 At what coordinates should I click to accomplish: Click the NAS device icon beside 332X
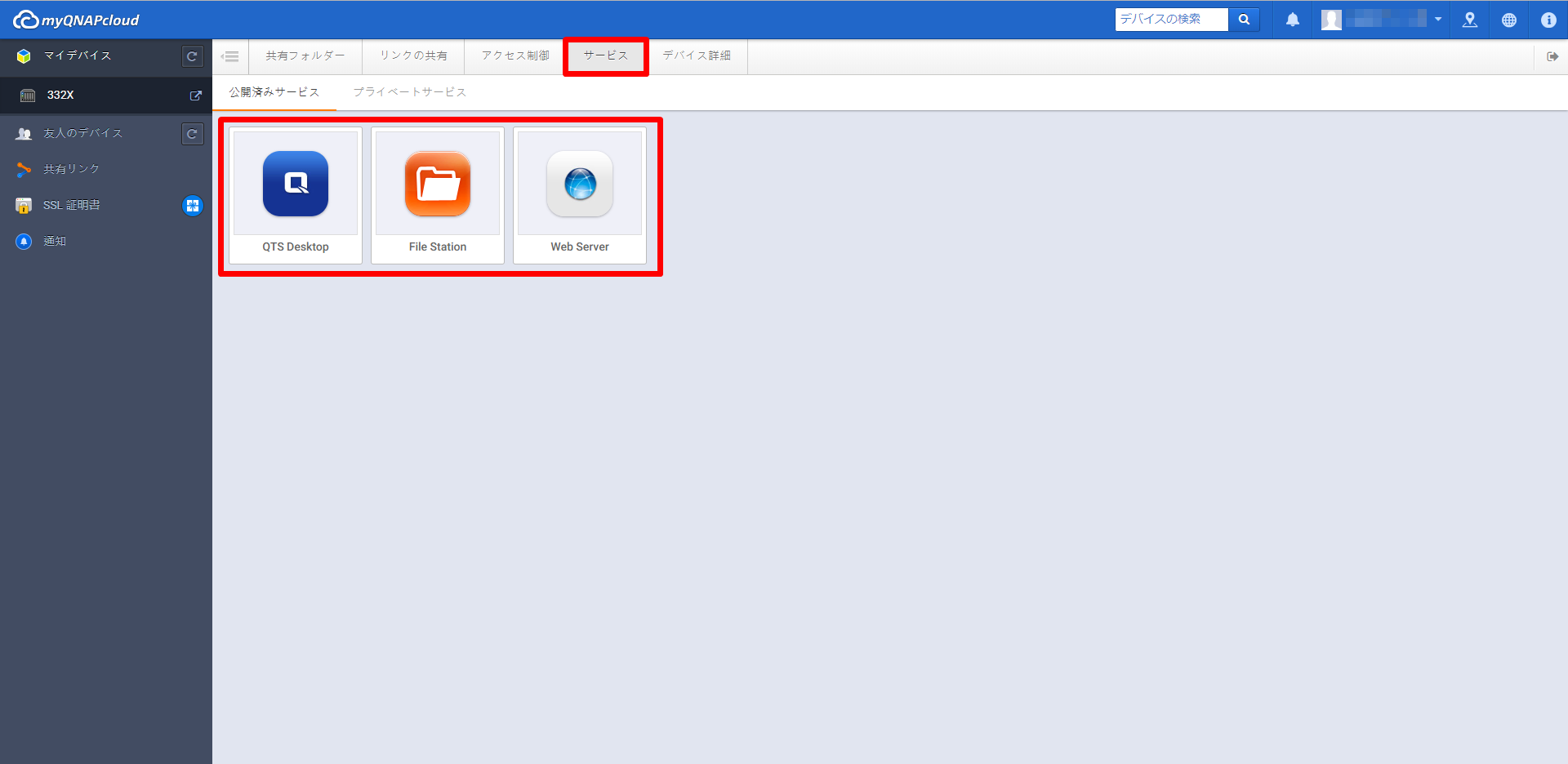click(28, 95)
